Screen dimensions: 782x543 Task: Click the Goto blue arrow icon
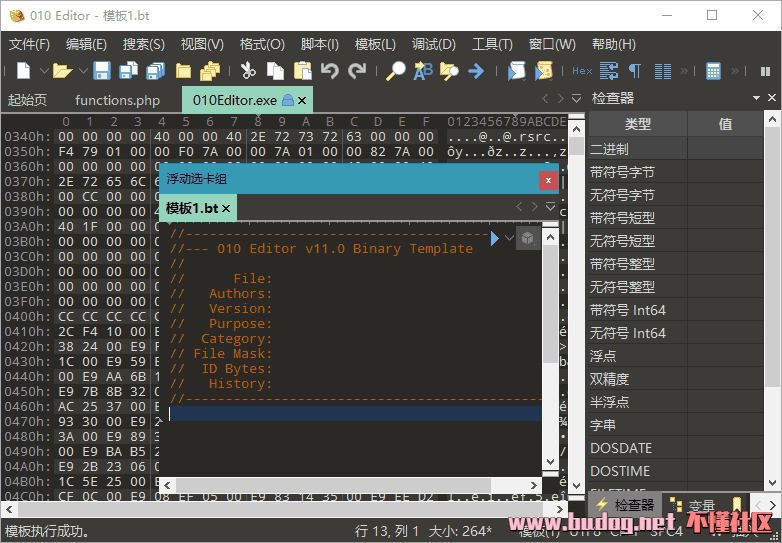tap(476, 71)
